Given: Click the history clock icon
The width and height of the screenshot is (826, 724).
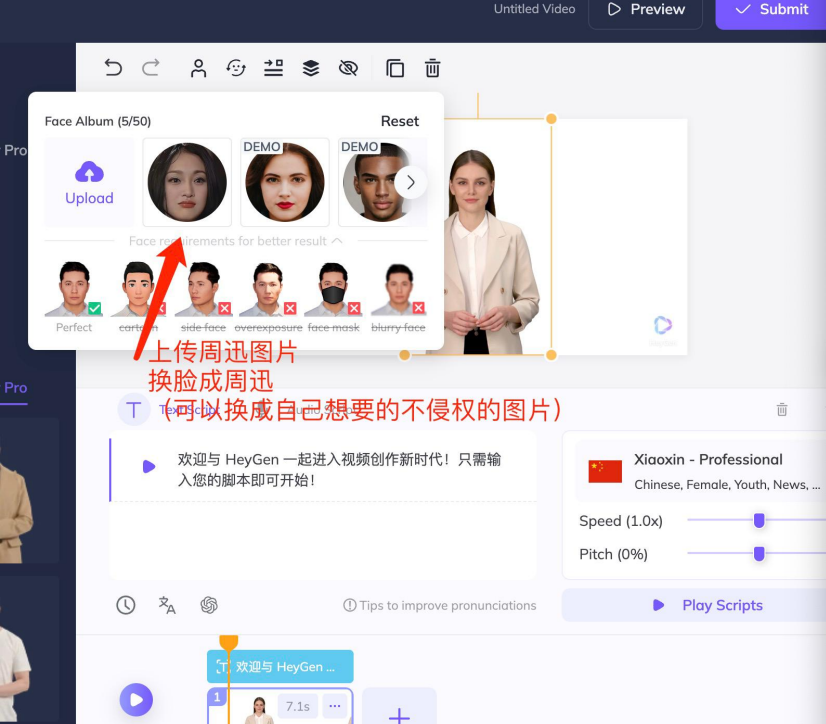Looking at the screenshot, I should point(124,605).
